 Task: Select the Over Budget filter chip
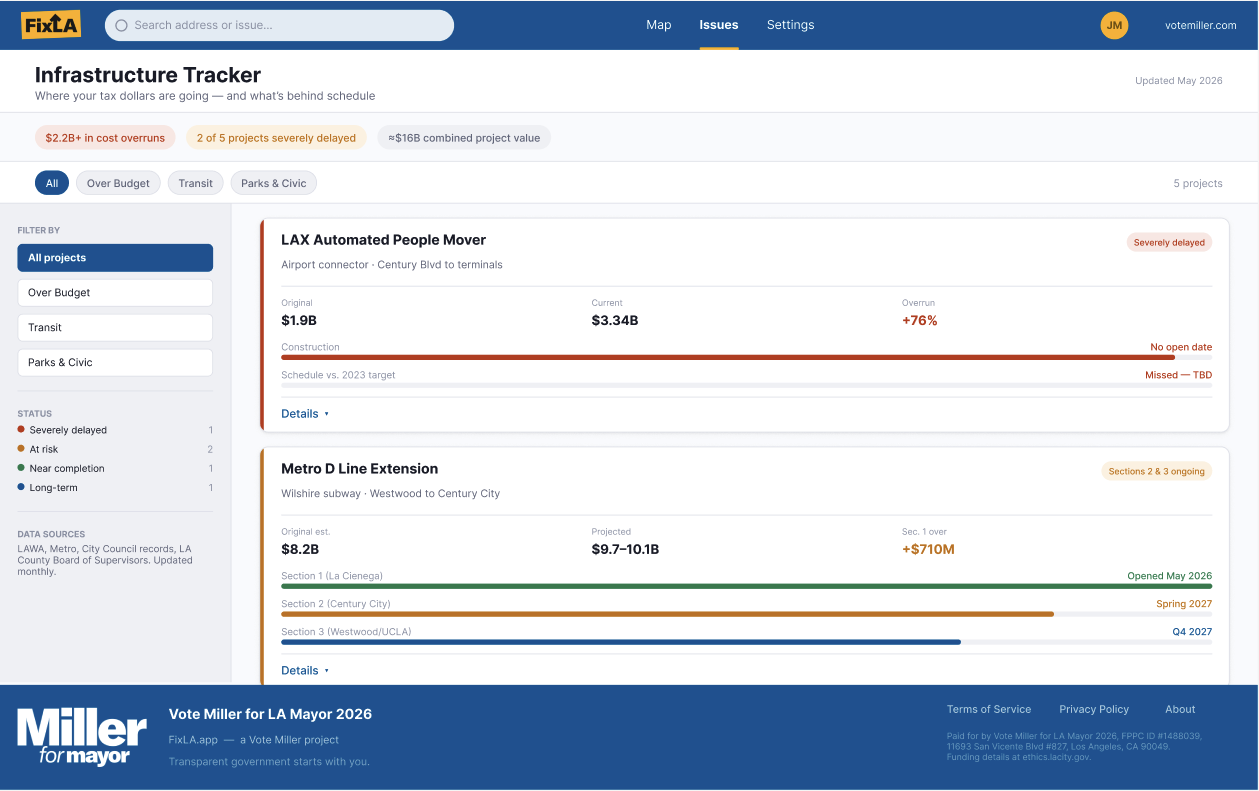[x=118, y=183]
